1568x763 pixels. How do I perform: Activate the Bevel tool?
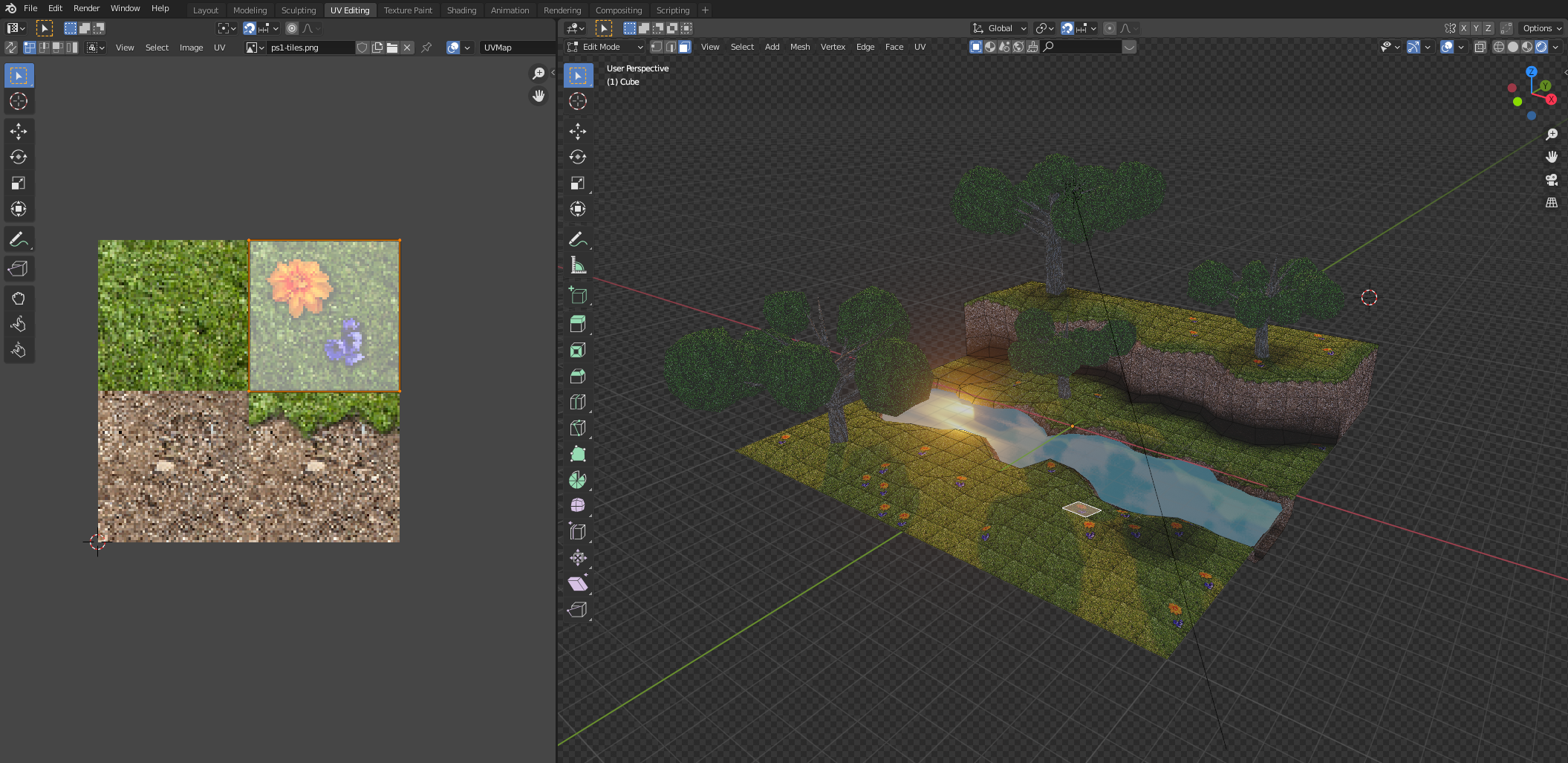(x=577, y=376)
